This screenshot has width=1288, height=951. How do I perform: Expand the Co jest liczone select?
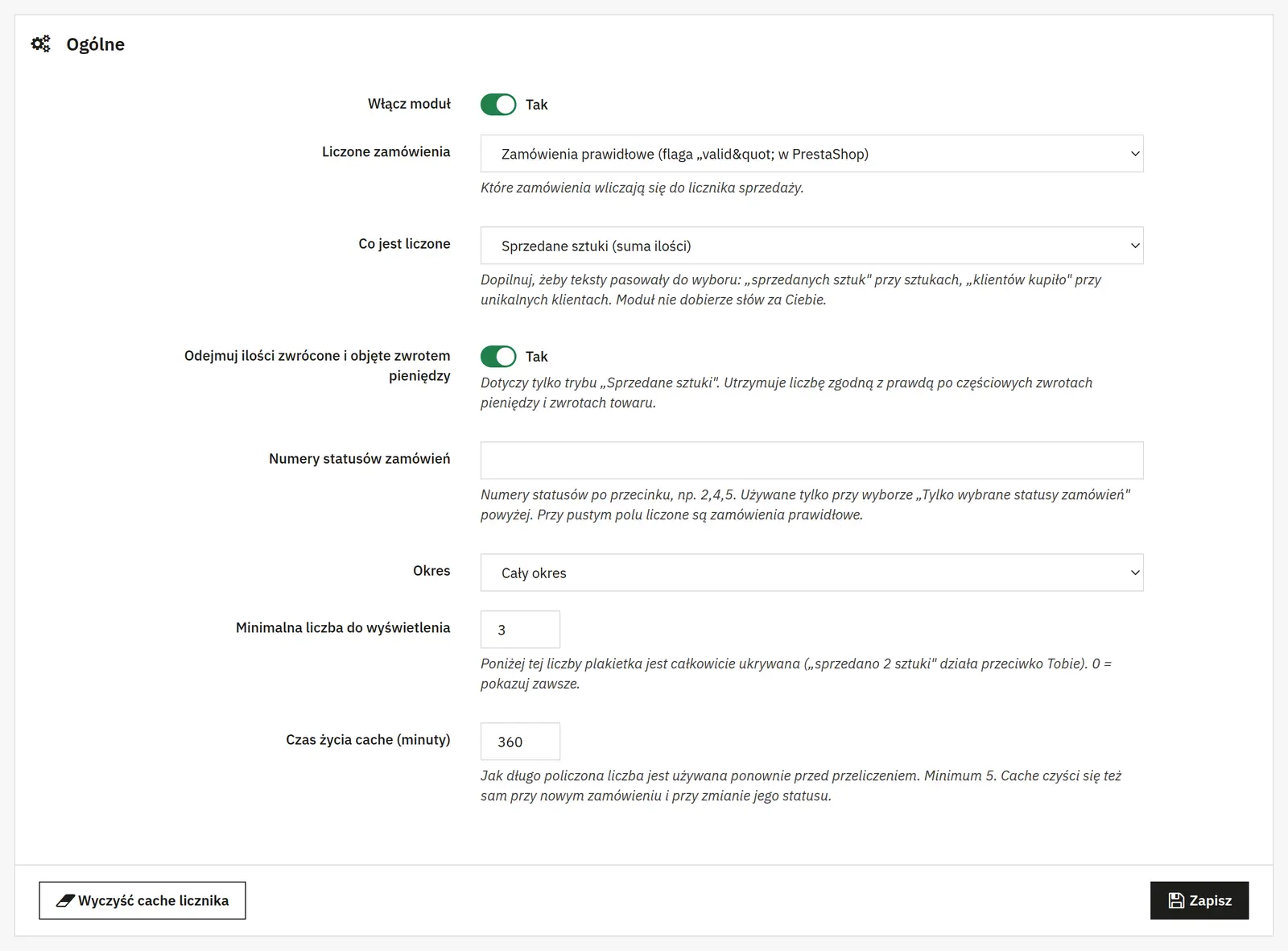point(811,246)
